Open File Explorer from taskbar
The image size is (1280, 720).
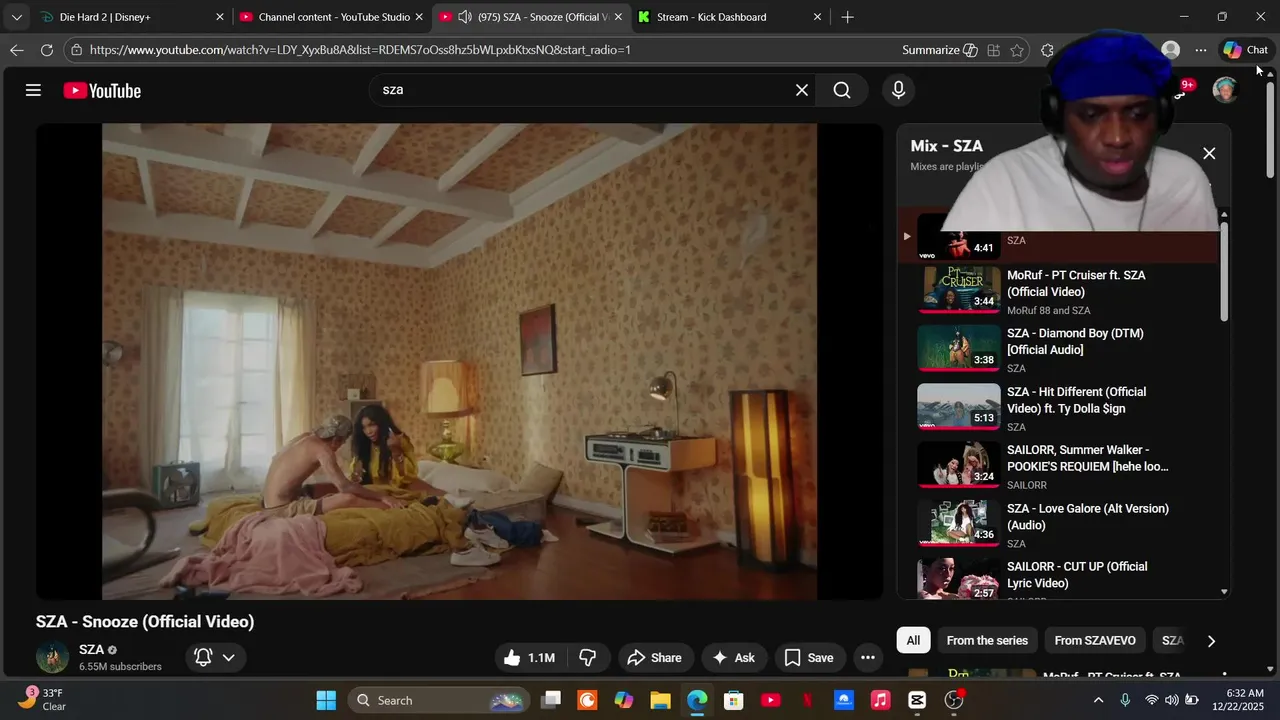click(660, 700)
